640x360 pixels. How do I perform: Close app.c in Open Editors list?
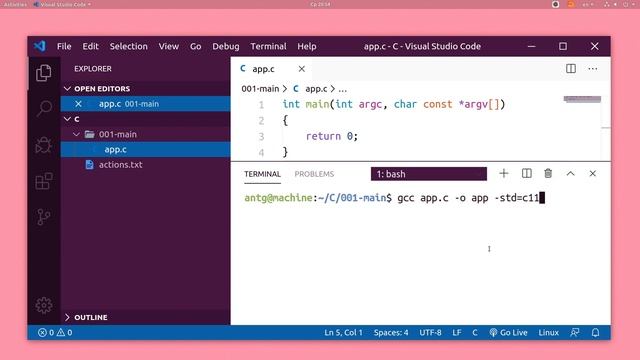coord(78,104)
